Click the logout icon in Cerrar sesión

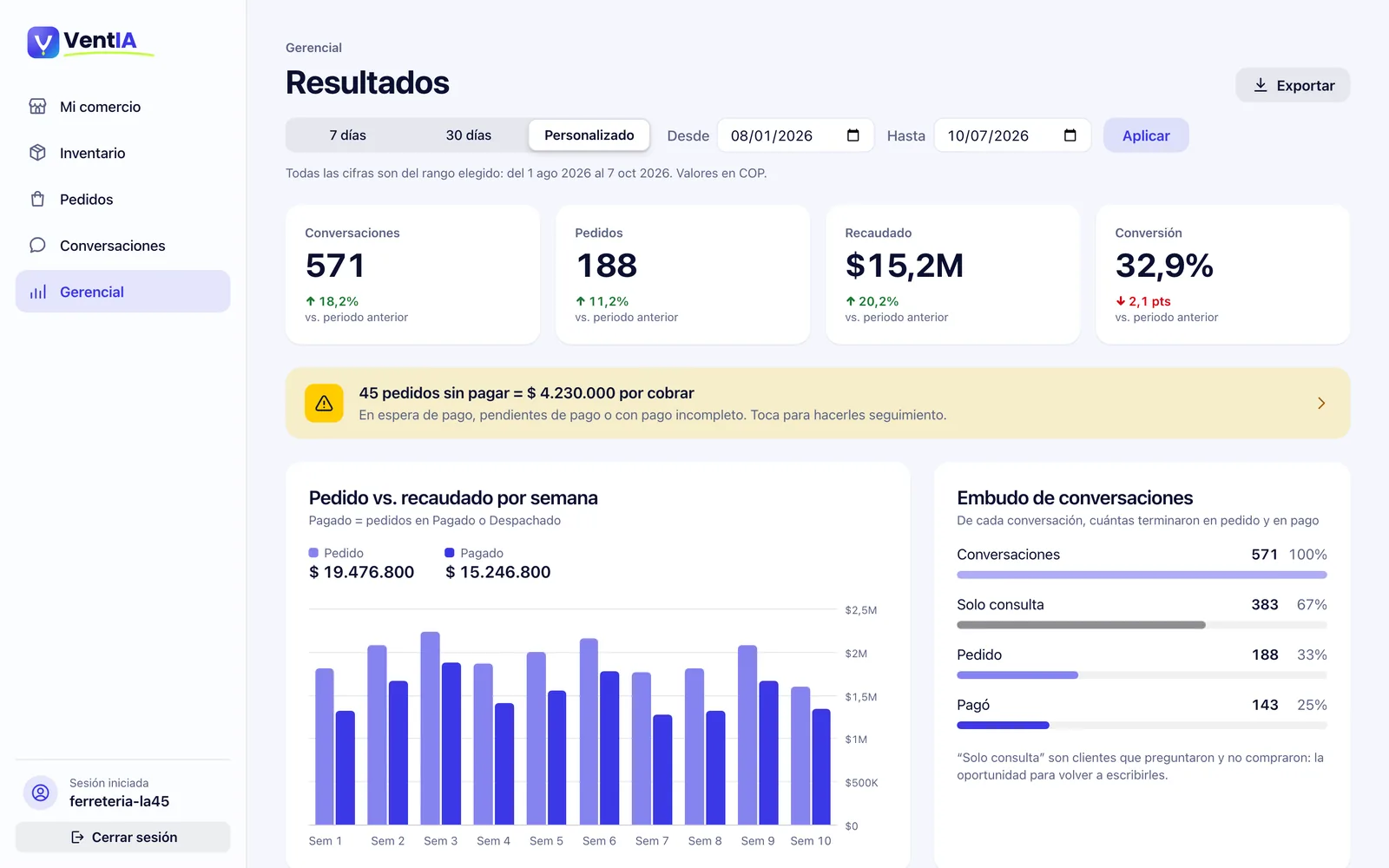pos(77,838)
